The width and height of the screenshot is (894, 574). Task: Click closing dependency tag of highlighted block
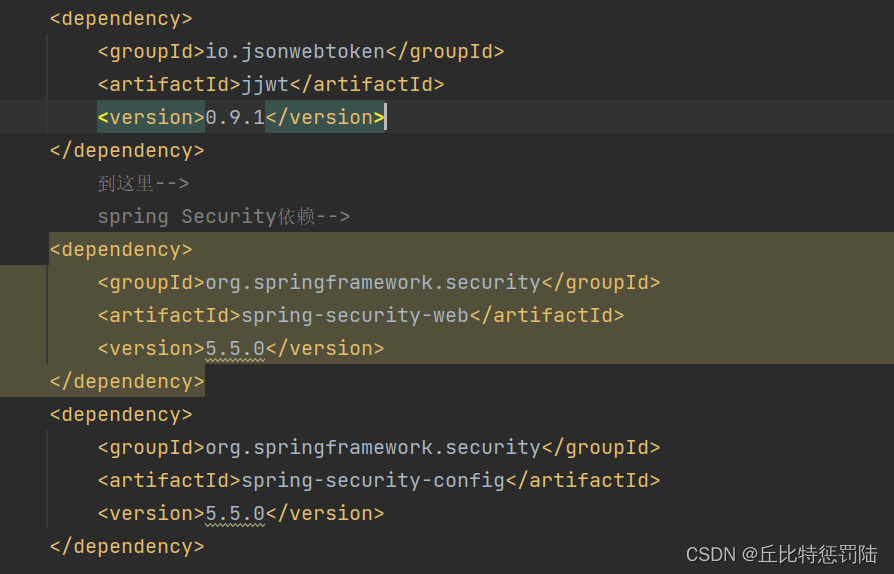127,382
